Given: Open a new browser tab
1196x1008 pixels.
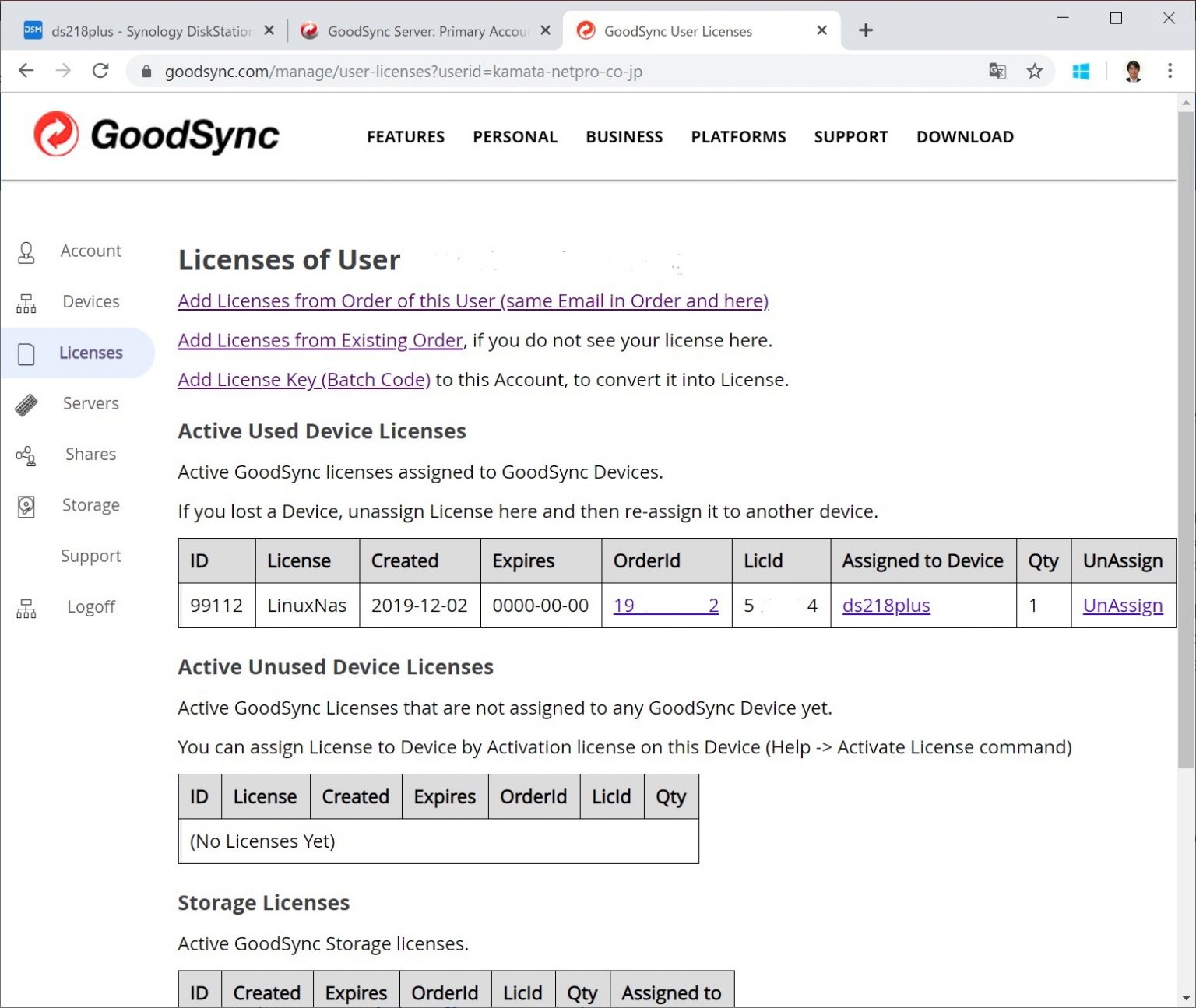Looking at the screenshot, I should (x=865, y=30).
